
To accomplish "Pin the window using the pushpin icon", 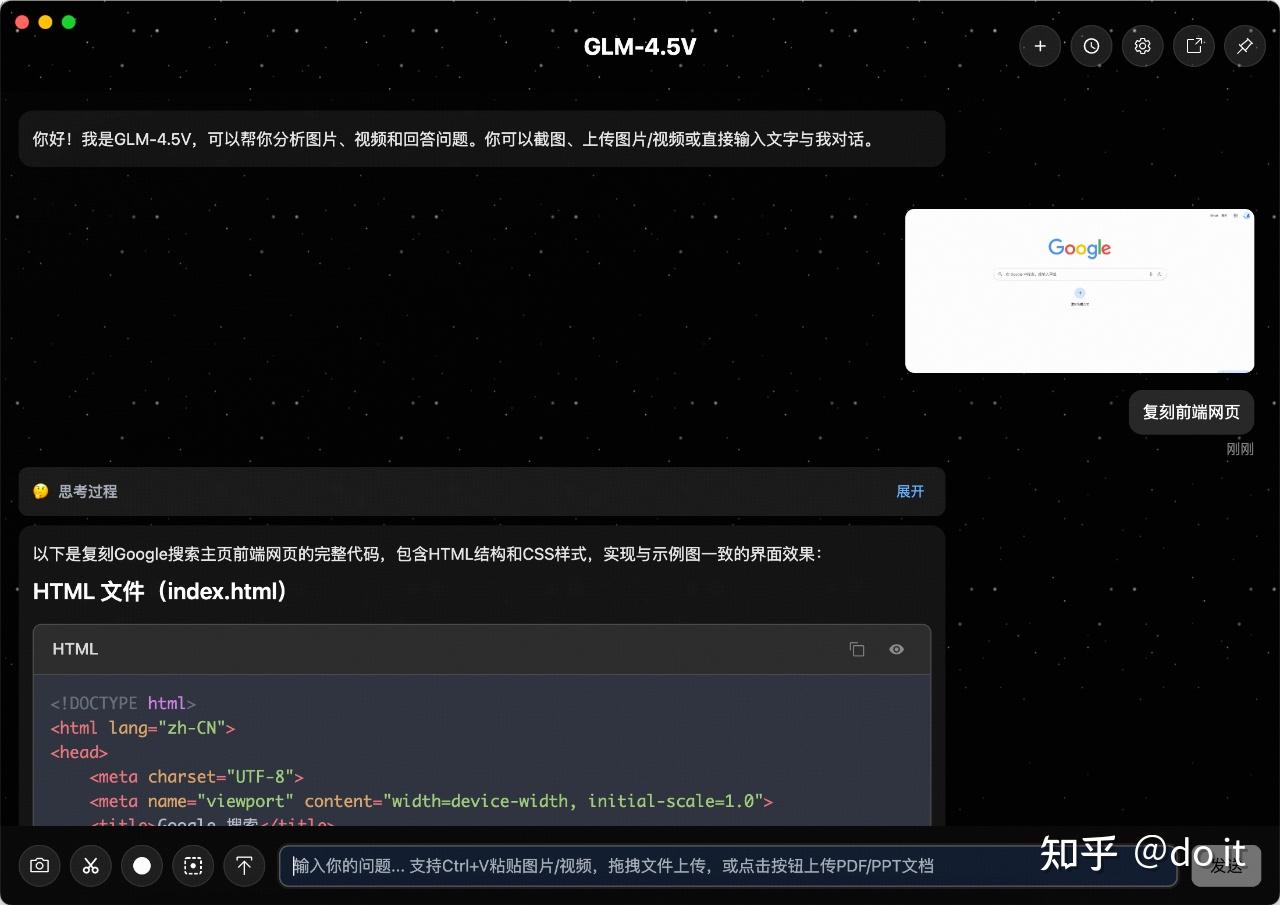I will point(1244,46).
